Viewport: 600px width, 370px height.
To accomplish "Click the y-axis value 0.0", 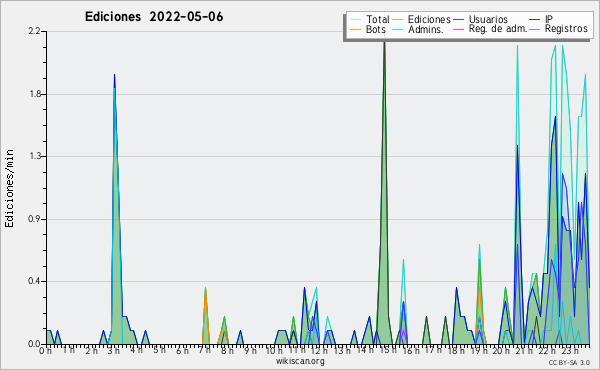I will click(x=34, y=344).
